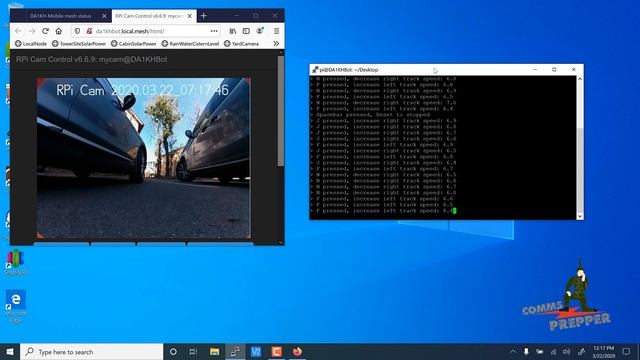This screenshot has height=360, width=640.
Task: Open Windows Action Center notifications
Action: pos(626,351)
